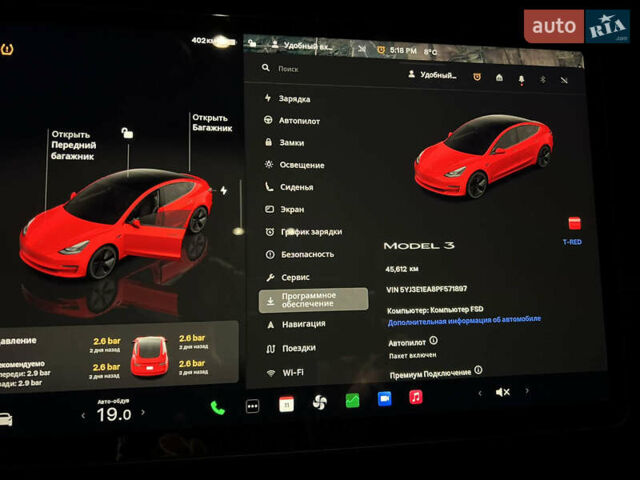Image resolution: width=640 pixels, height=480 pixels.
Task: Tap the Bluetooth icon in settings header
Action: click(543, 78)
